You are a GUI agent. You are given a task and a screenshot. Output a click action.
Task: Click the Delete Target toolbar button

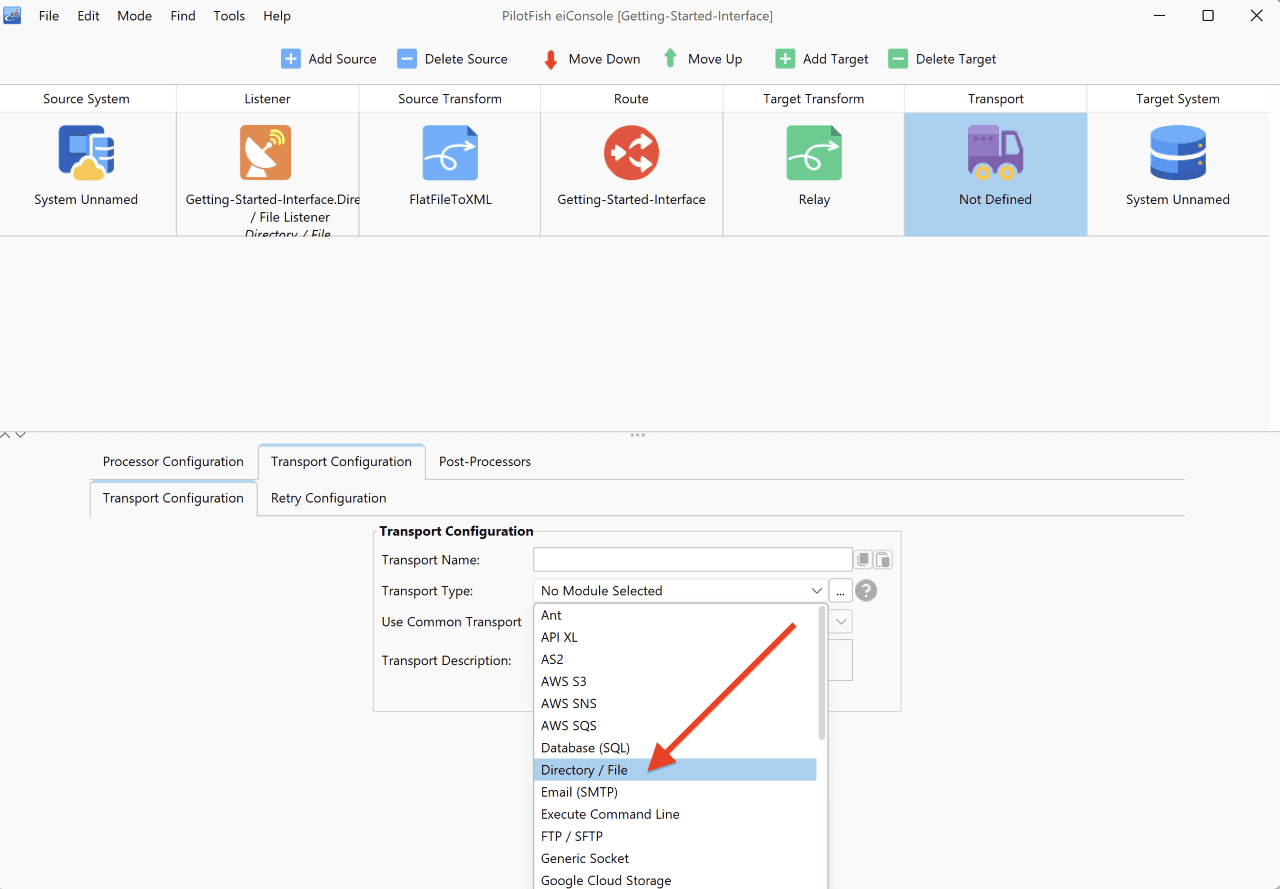pos(943,59)
